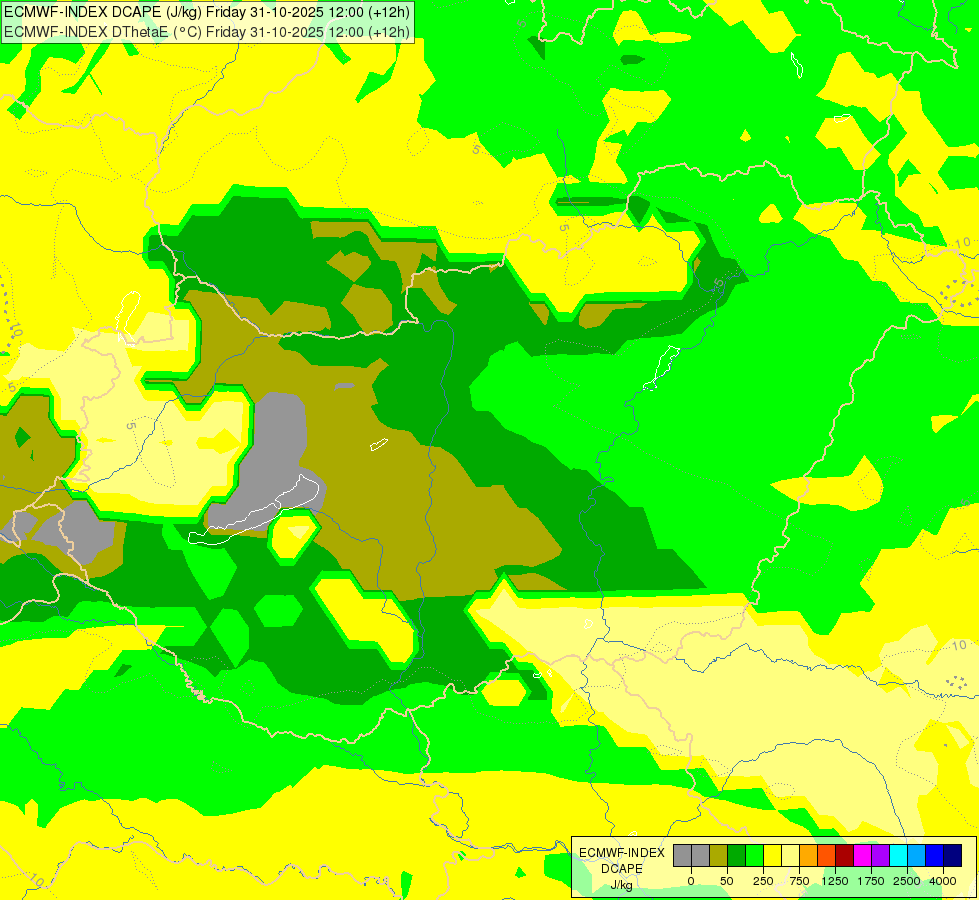Click the legend value label 250
The image size is (979, 900).
click(x=763, y=881)
